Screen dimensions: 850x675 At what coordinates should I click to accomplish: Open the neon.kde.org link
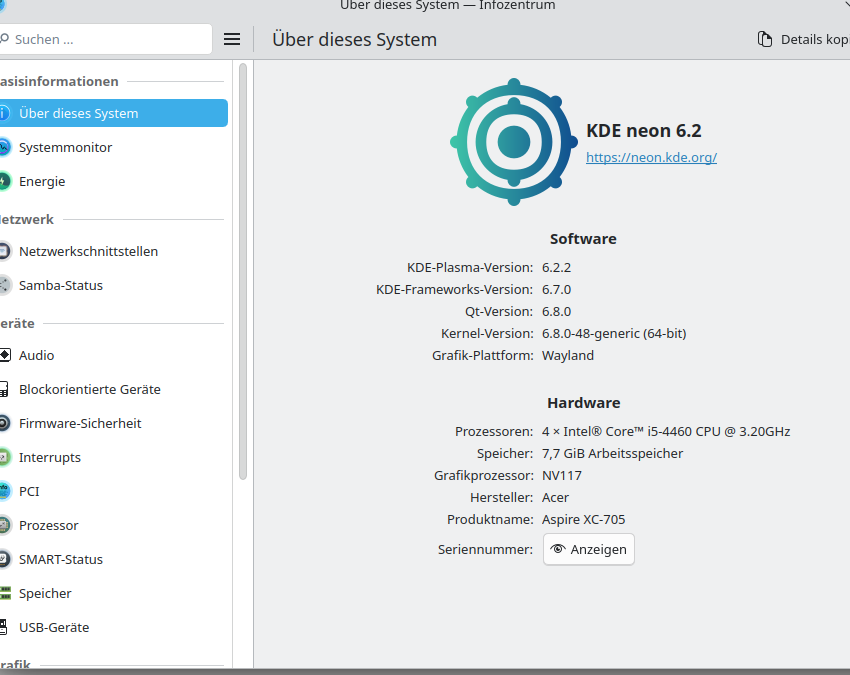(x=651, y=157)
